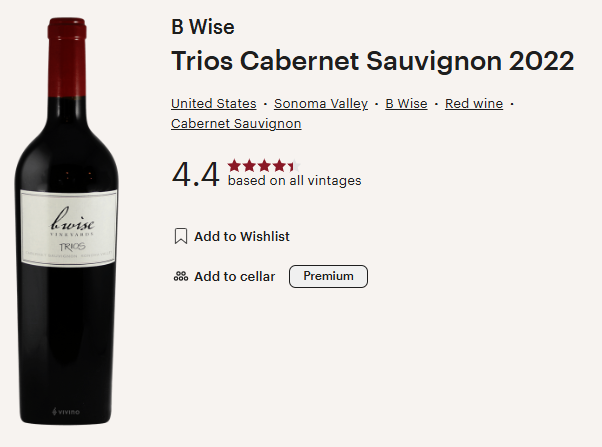
Task: Follow the underlined B Wise winery link
Action: click(x=406, y=103)
